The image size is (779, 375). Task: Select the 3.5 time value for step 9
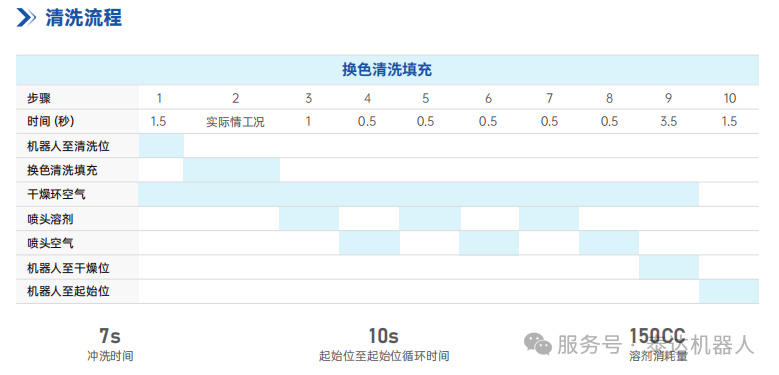point(669,121)
